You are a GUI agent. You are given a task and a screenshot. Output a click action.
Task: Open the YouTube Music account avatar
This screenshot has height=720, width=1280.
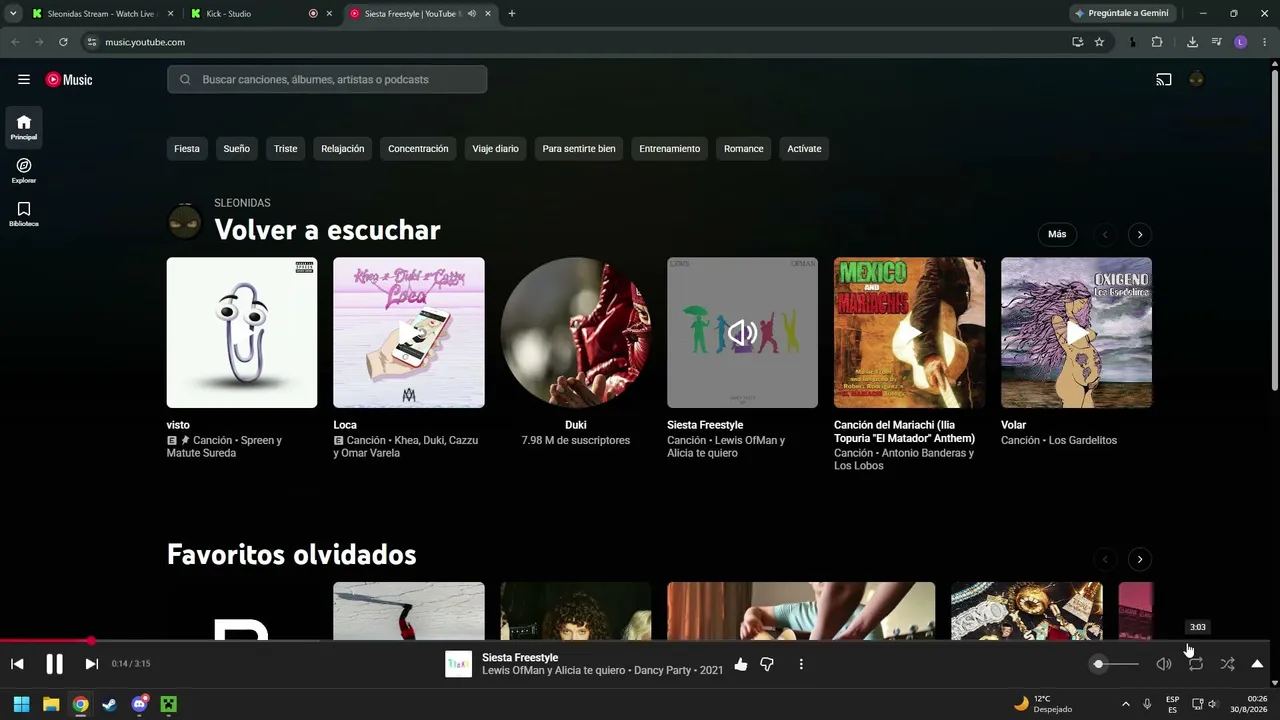(1196, 79)
